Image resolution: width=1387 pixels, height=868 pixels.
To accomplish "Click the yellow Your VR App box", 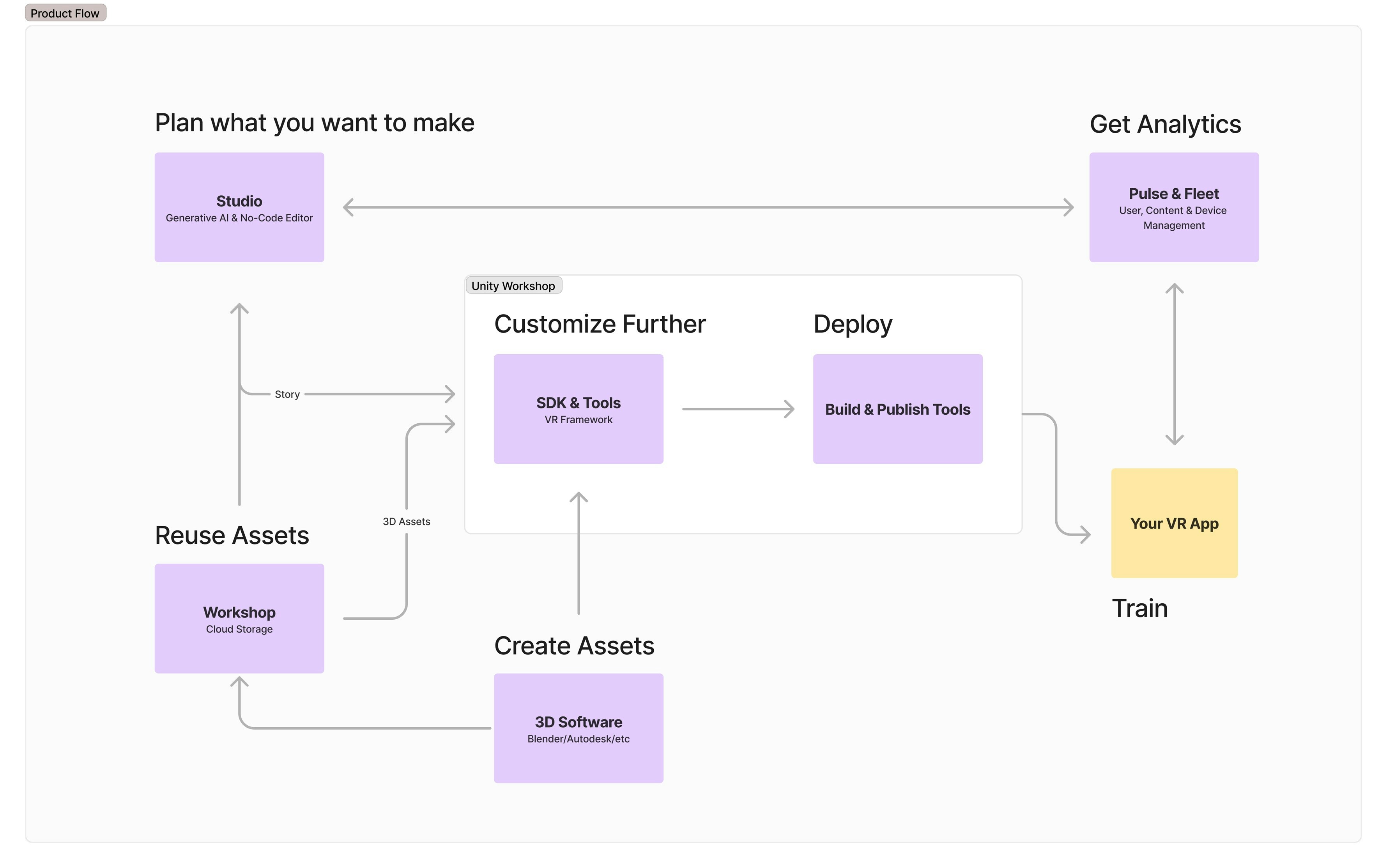I will pos(1174,523).
